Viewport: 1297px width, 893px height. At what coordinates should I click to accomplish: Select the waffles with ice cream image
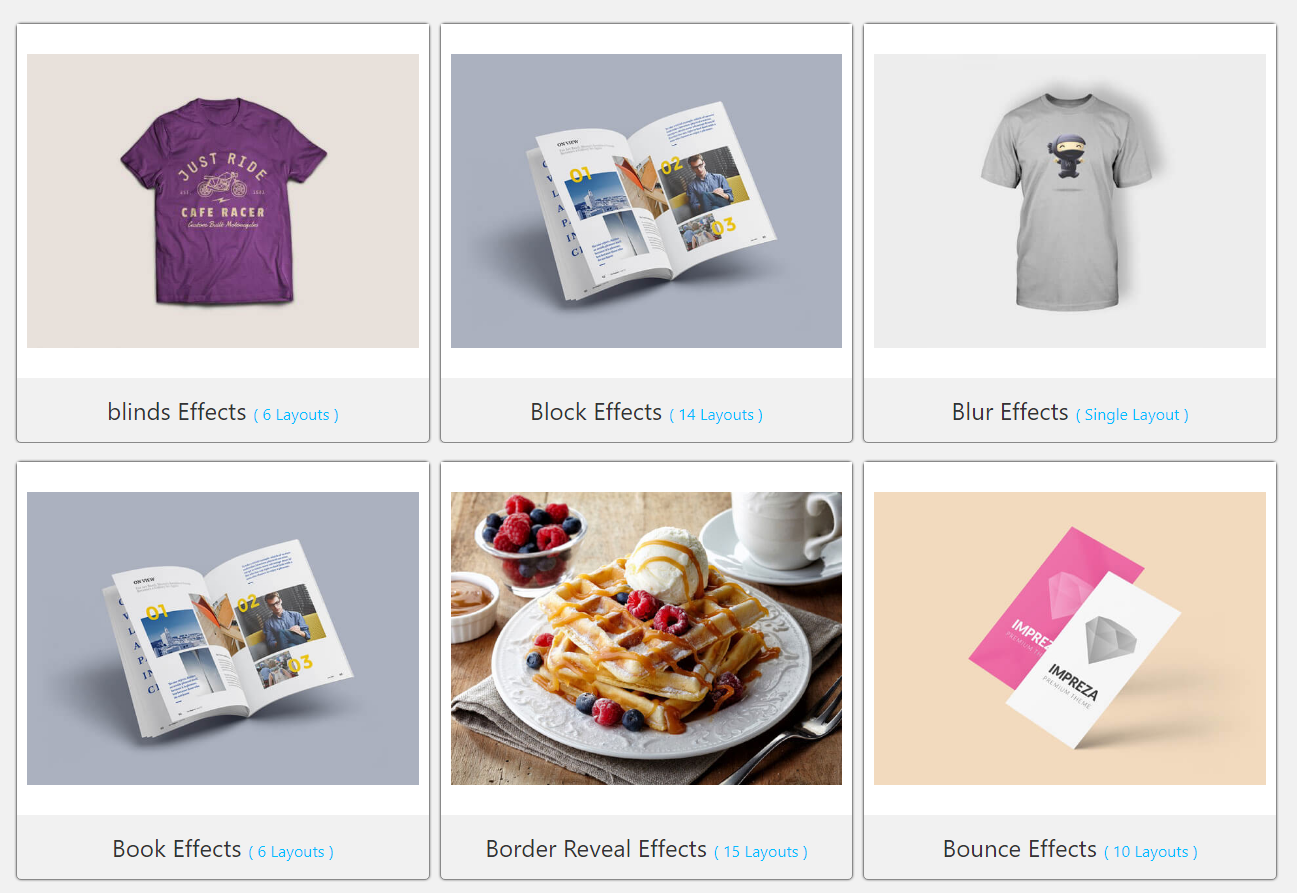(x=646, y=638)
